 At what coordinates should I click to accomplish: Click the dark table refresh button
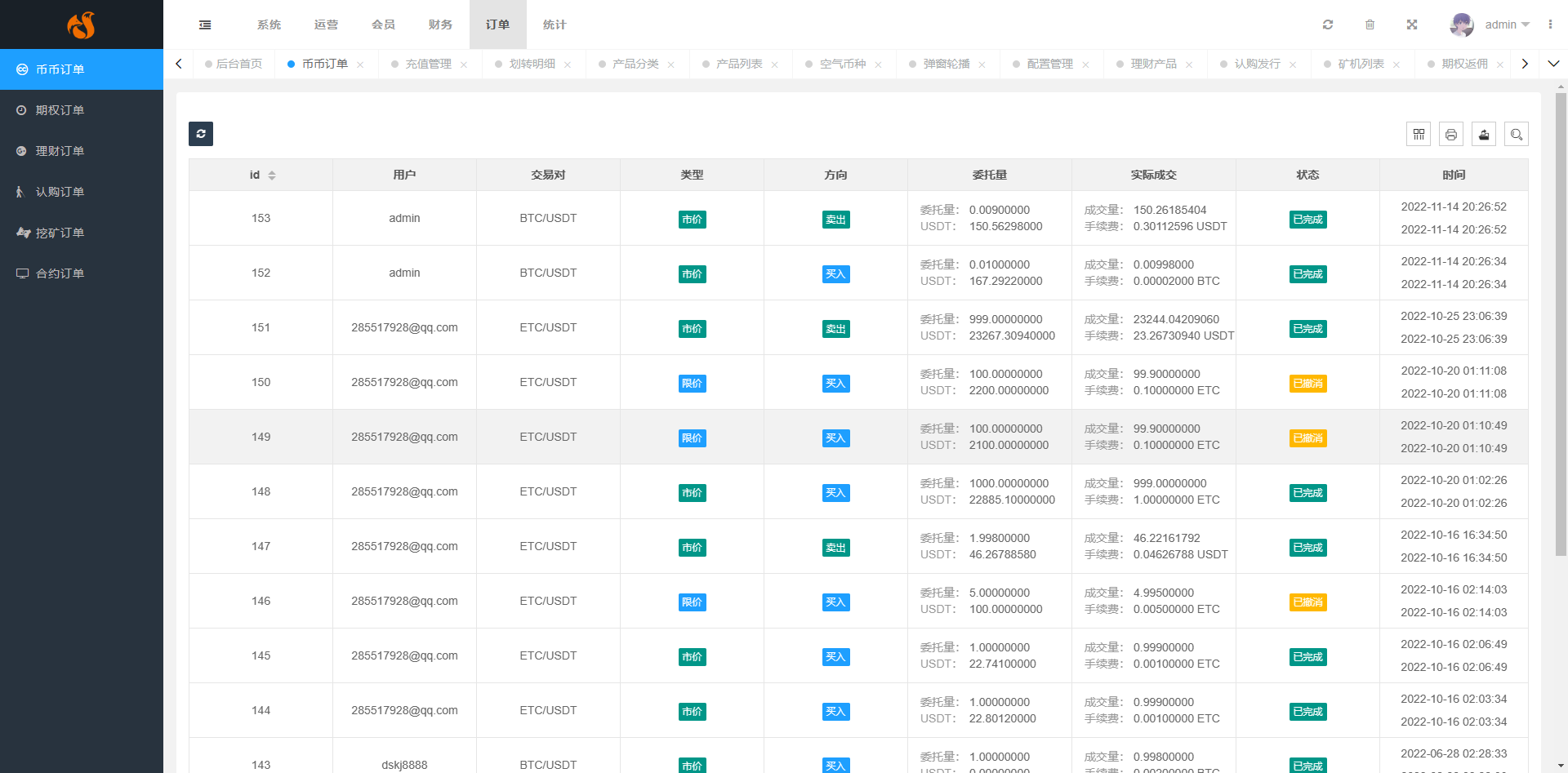coord(201,134)
